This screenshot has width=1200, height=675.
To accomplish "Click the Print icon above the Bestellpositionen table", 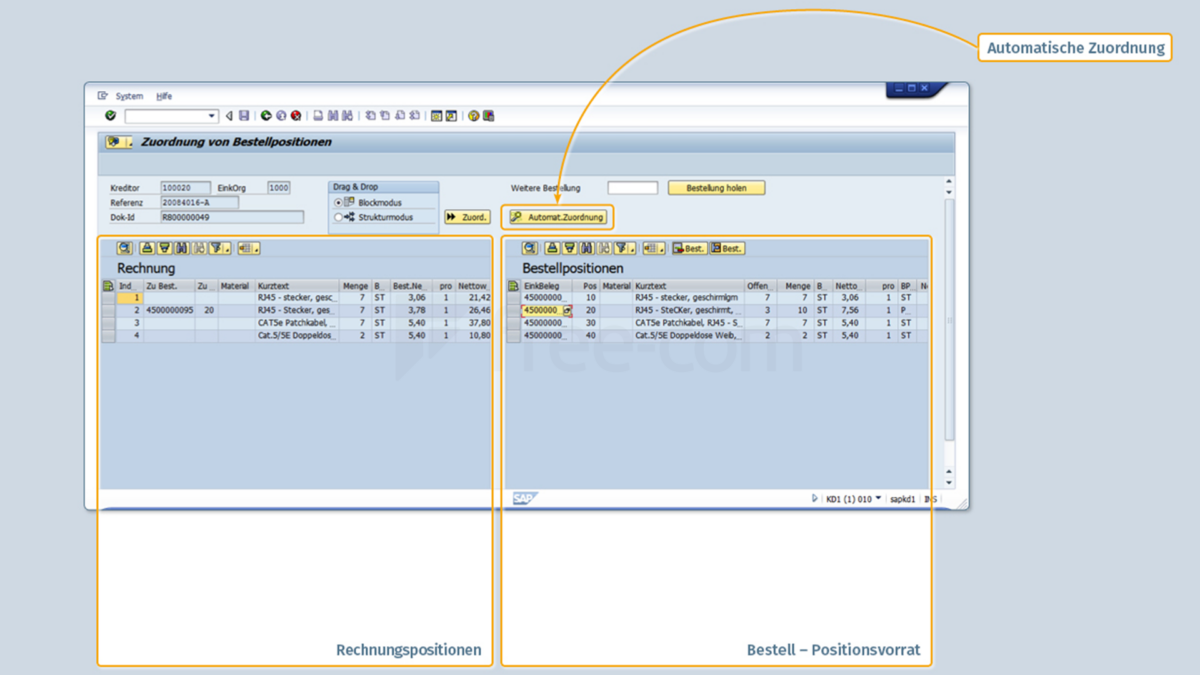I will tap(552, 248).
